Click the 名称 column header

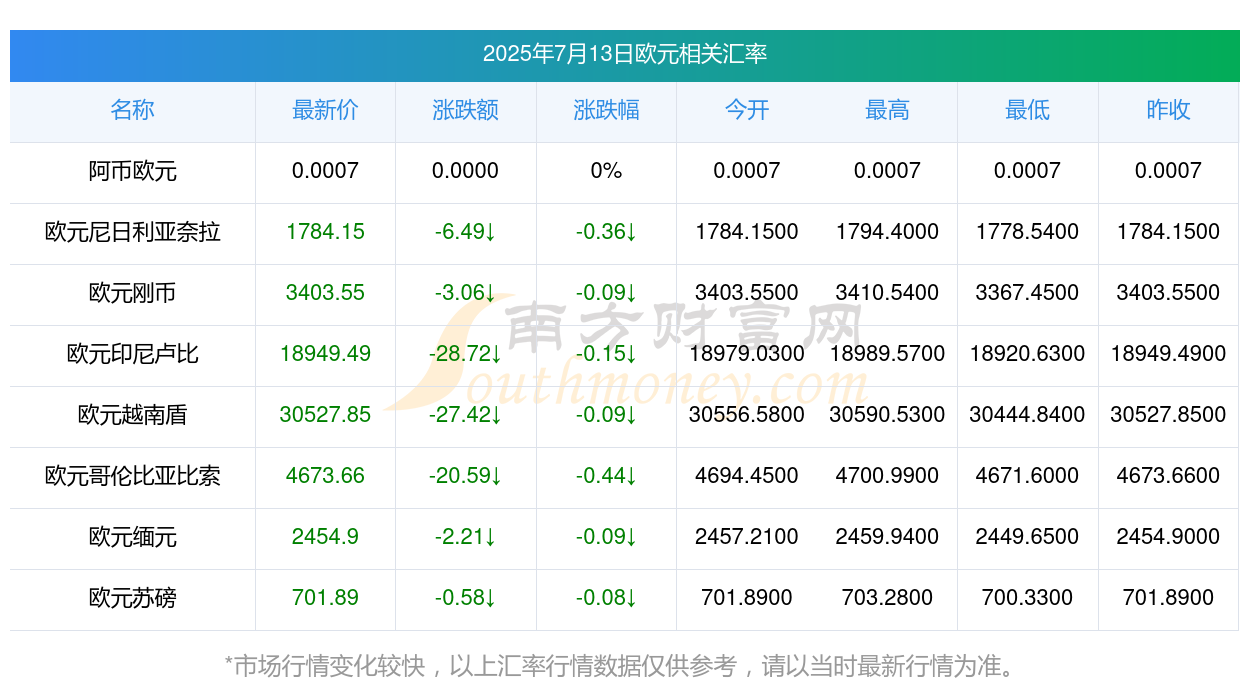pyautogui.click(x=132, y=110)
